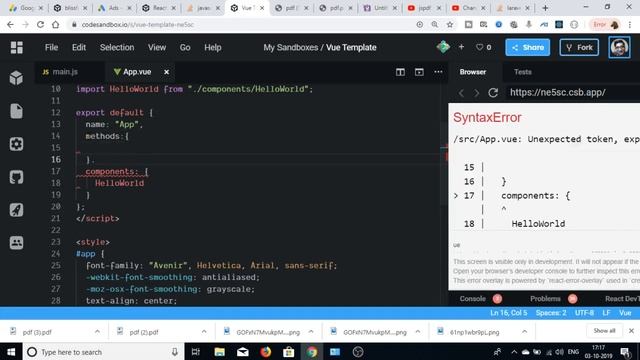Open the View menu

[x=157, y=47]
